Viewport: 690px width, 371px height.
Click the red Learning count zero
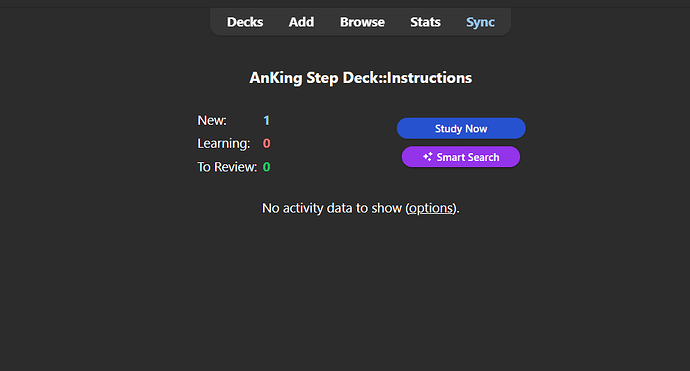pyautogui.click(x=266, y=143)
